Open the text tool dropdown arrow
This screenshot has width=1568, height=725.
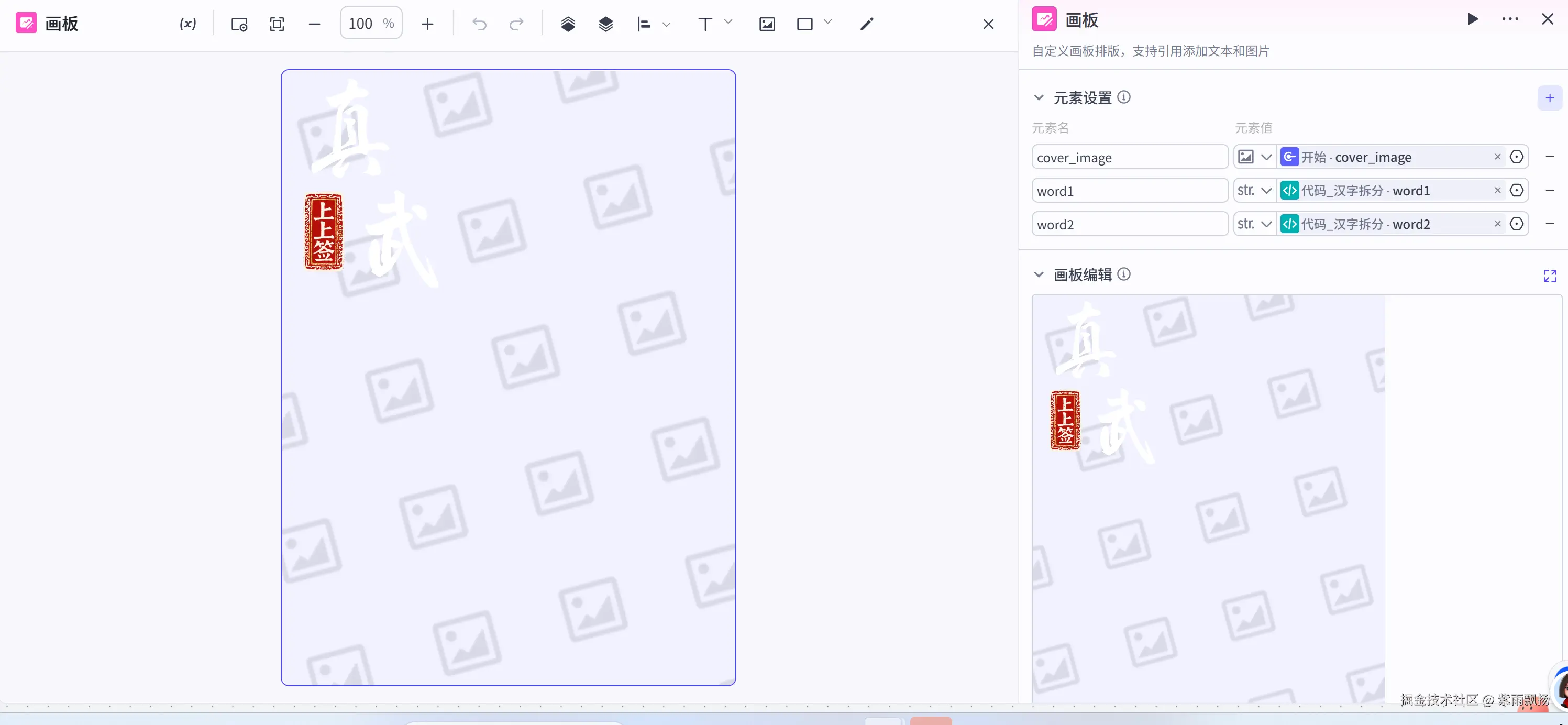tap(728, 23)
